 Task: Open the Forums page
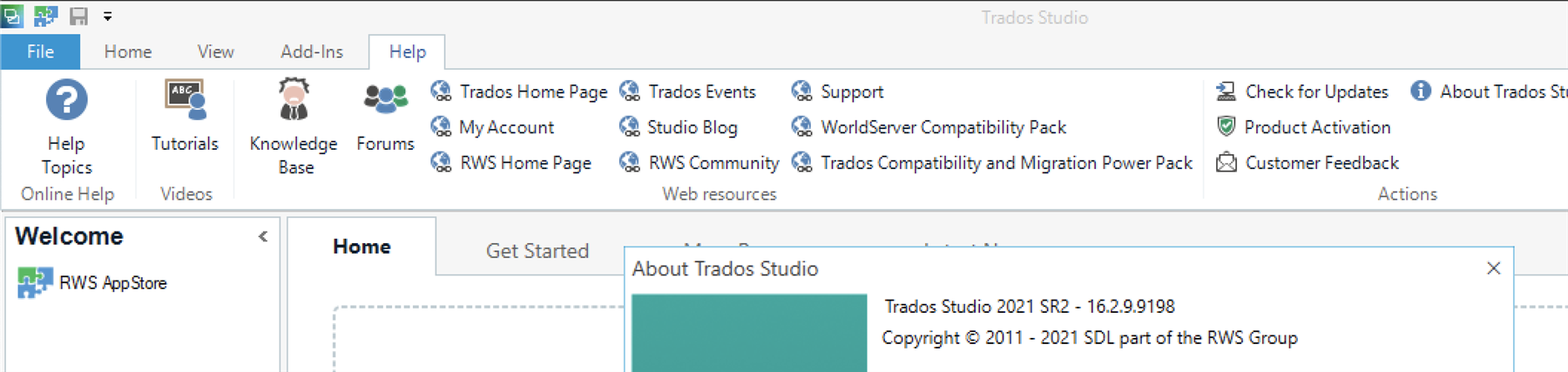[x=385, y=116]
